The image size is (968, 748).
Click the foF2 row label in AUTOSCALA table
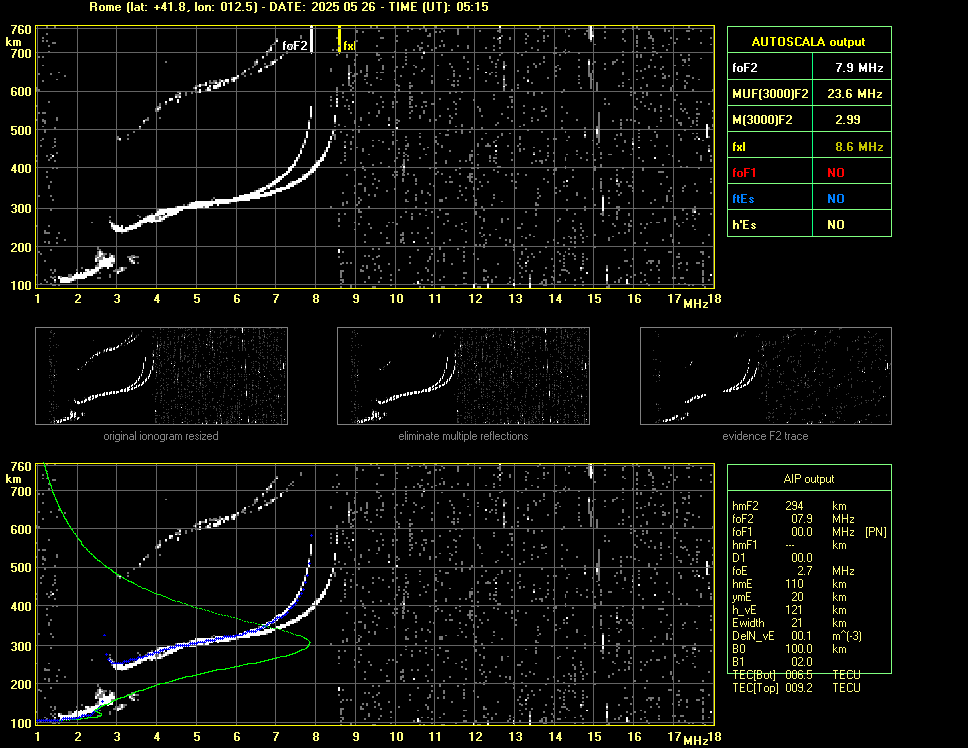745,68
